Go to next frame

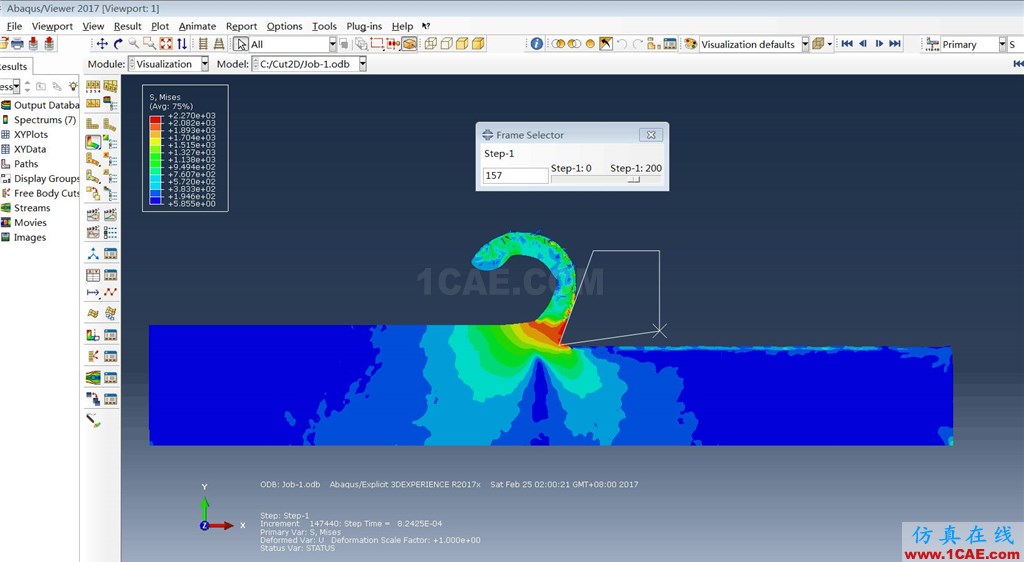(879, 44)
